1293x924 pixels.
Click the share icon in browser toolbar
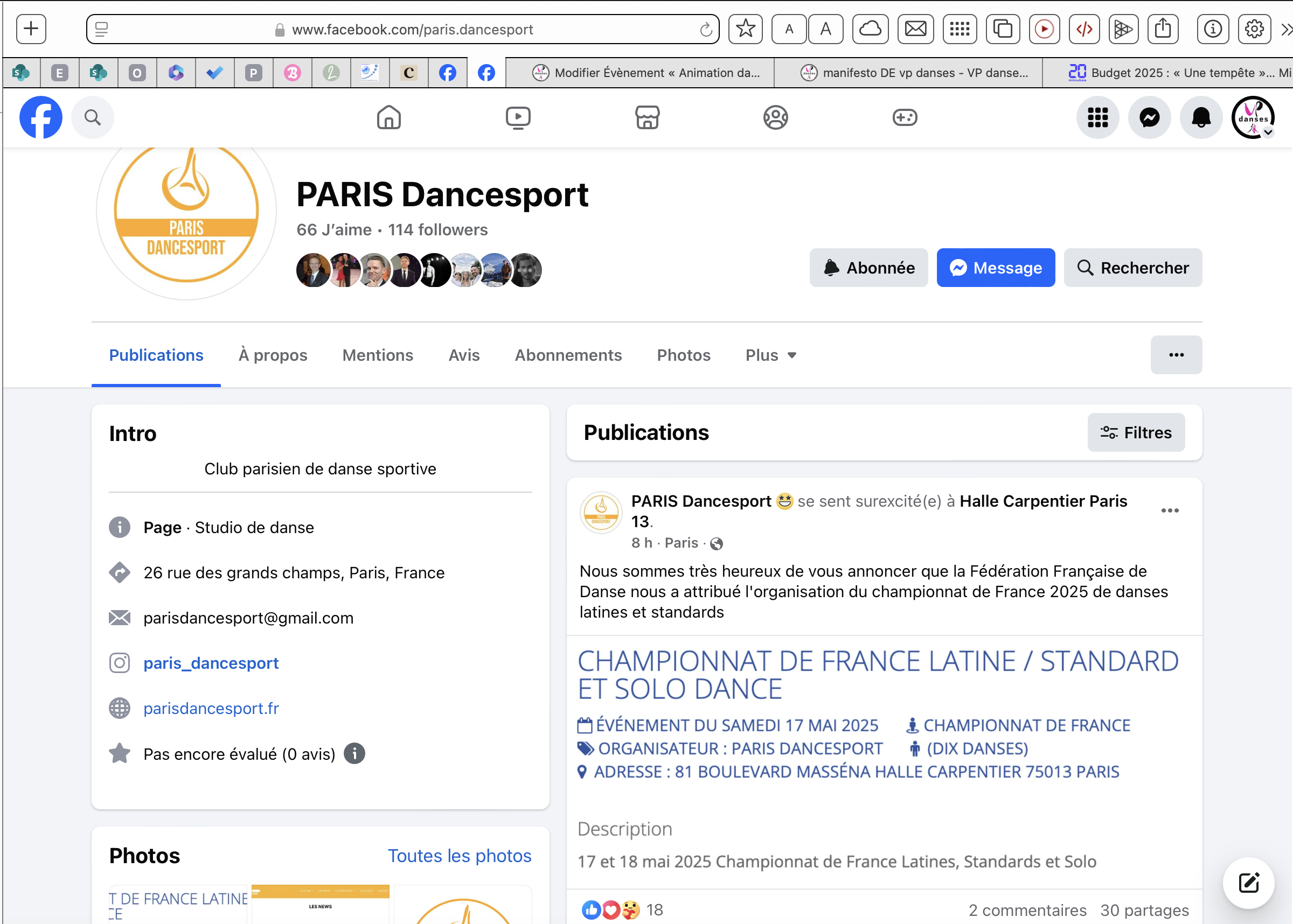point(1163,29)
